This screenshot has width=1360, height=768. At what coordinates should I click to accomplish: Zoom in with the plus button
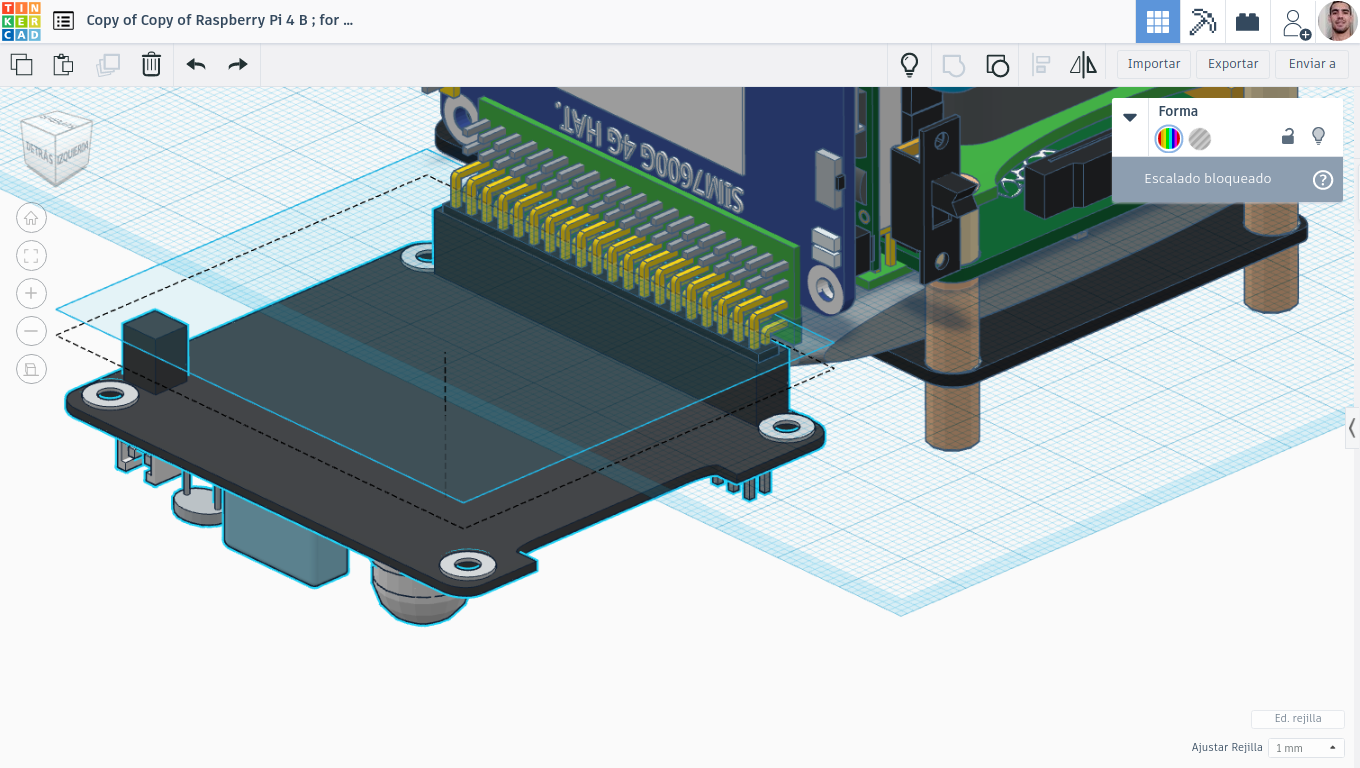[31, 293]
